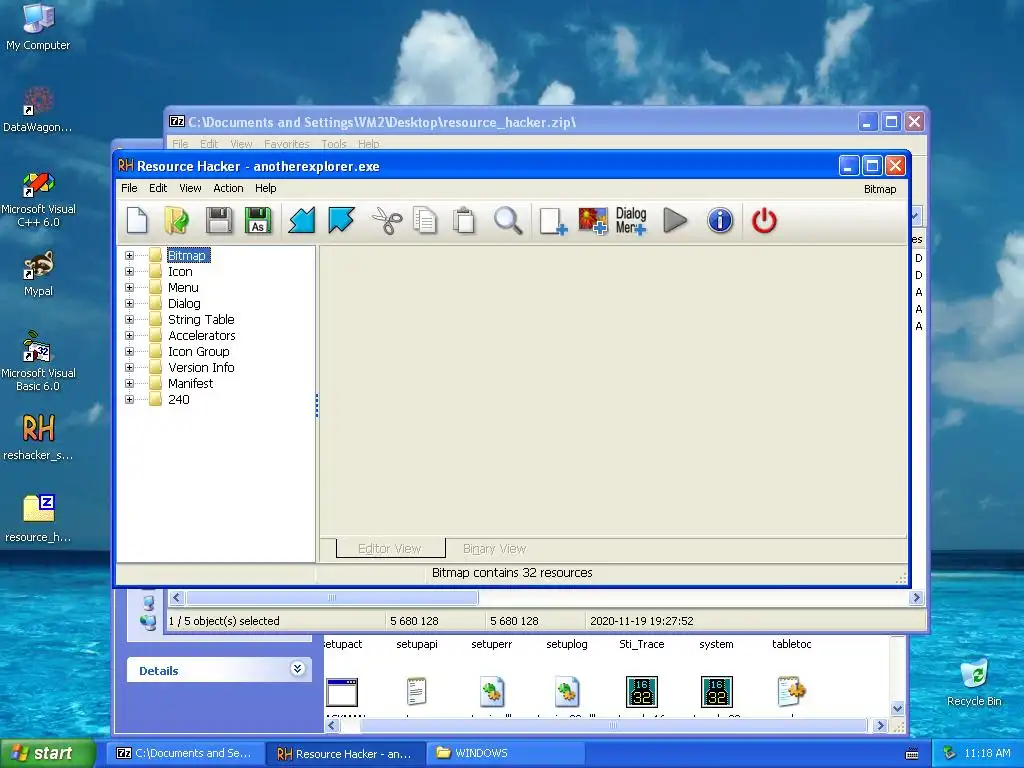The image size is (1024, 768).
Task: Open the File menu in Resource Hacker
Action: [129, 188]
